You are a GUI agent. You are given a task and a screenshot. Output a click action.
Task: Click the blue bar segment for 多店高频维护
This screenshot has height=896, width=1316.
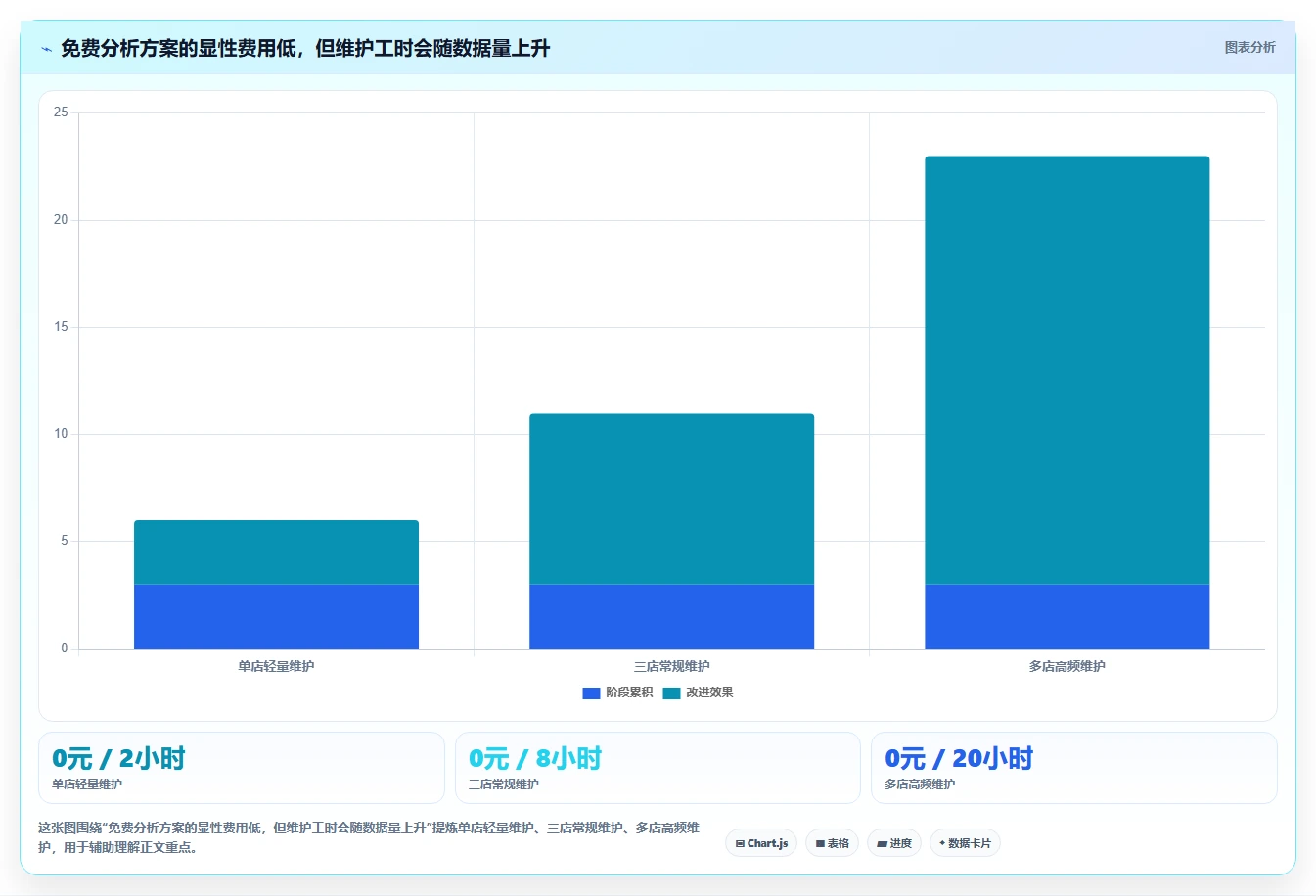(x=1067, y=616)
